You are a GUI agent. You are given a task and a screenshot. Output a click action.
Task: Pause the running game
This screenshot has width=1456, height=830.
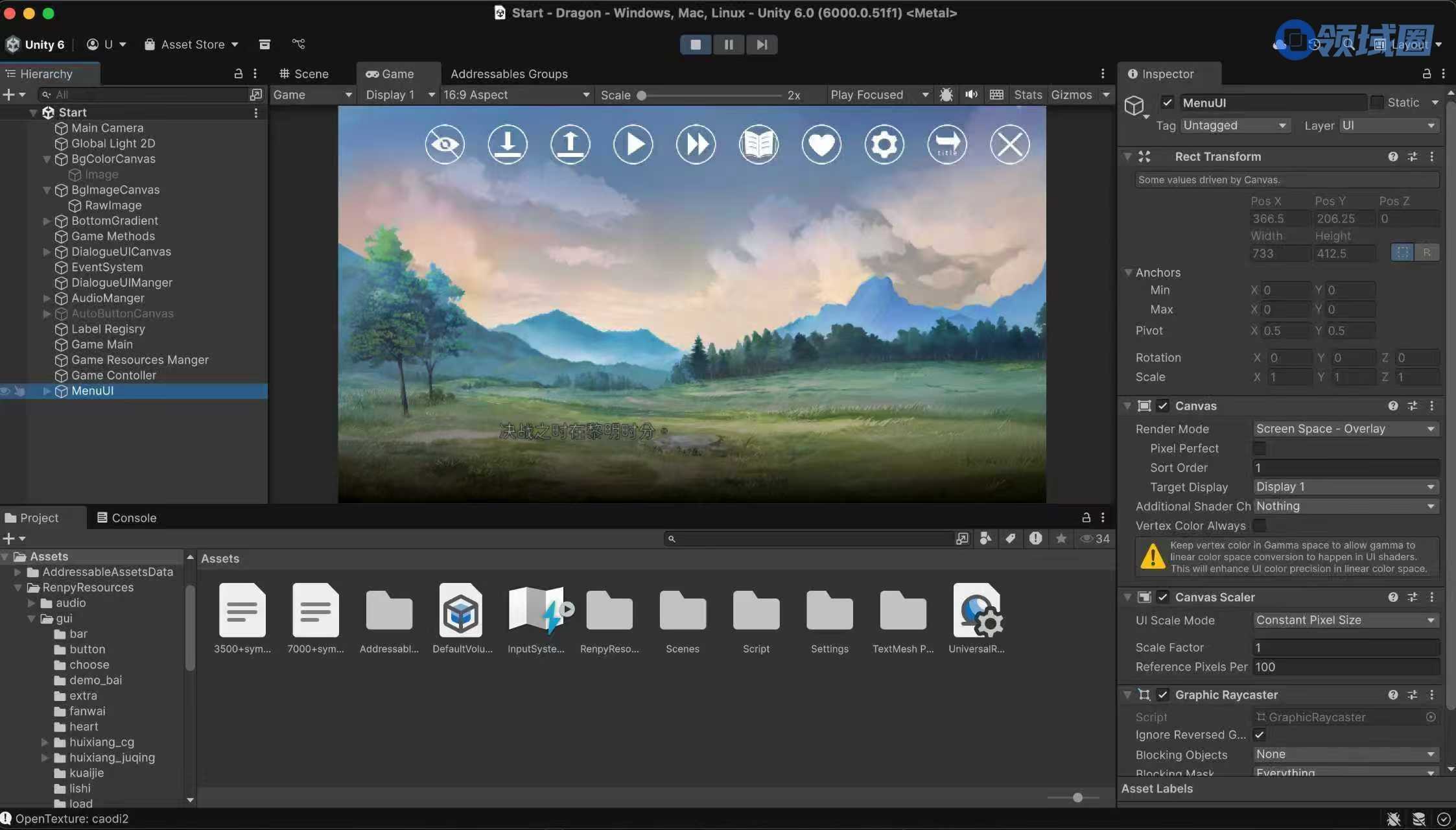tap(729, 44)
